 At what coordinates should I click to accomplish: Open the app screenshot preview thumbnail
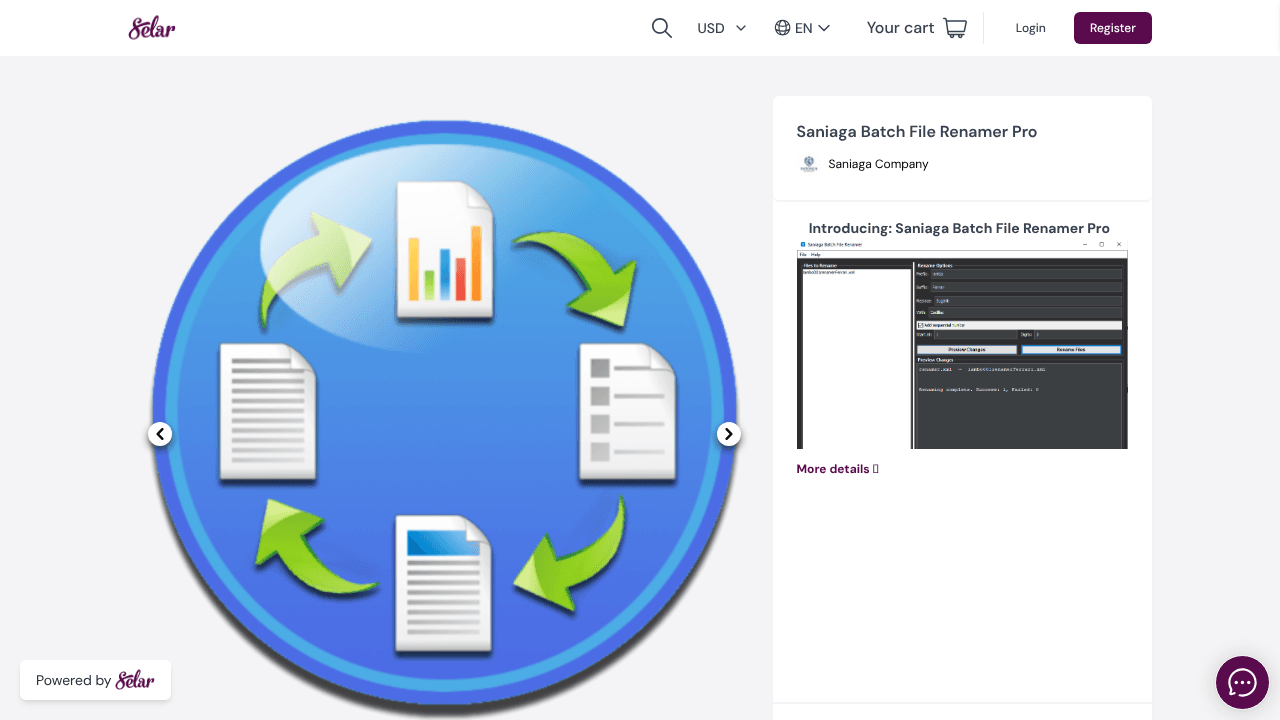coord(962,345)
